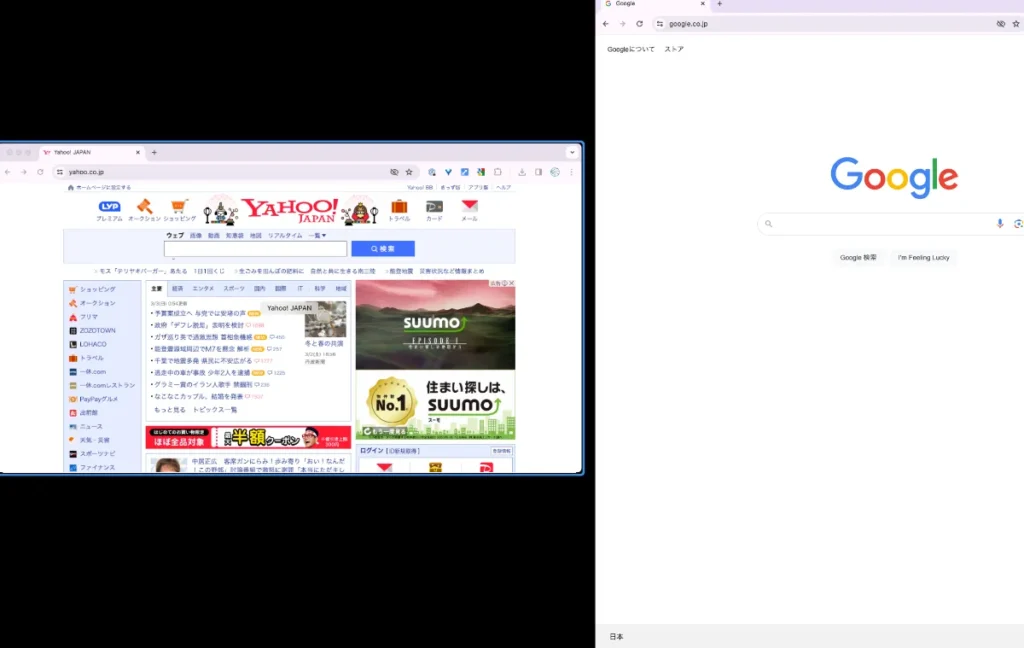Image resolution: width=1024 pixels, height=648 pixels.
Task: Go back in the Google window
Action: click(605, 24)
